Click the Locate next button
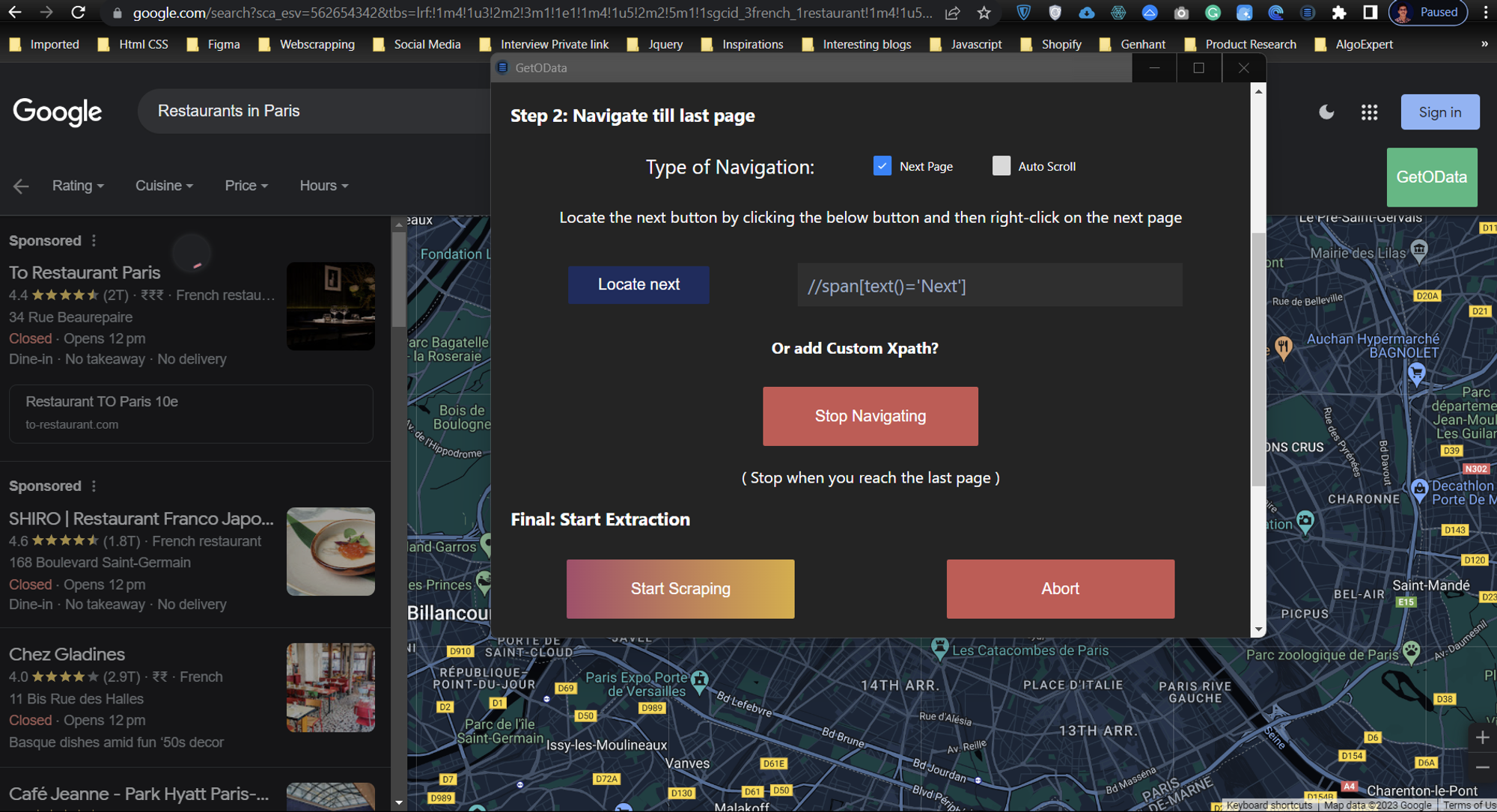Viewport: 1497px width, 812px height. (x=638, y=284)
